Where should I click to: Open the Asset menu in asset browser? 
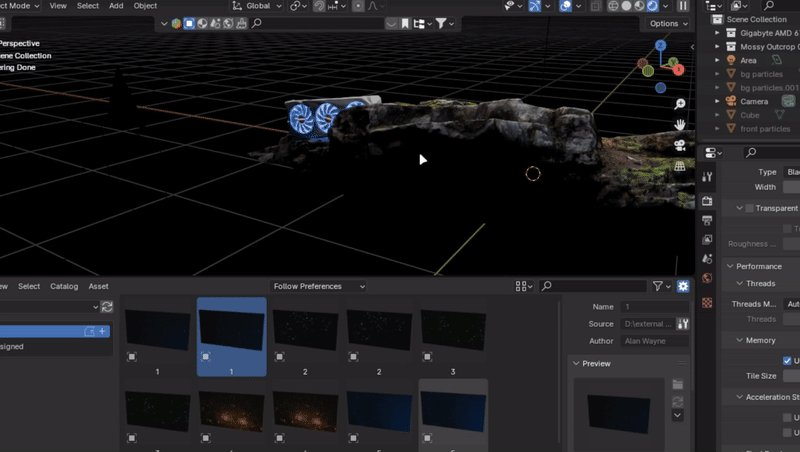coord(98,286)
